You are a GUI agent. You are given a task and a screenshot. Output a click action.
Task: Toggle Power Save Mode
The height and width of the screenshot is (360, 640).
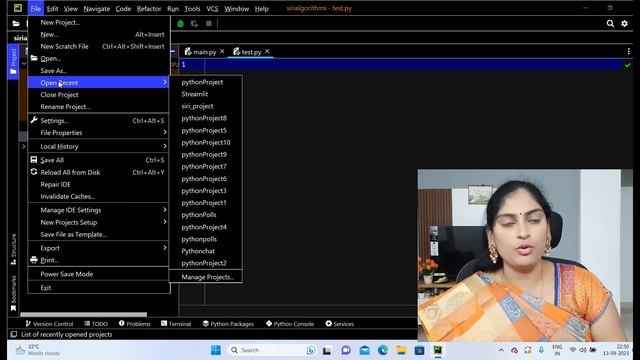point(99,274)
